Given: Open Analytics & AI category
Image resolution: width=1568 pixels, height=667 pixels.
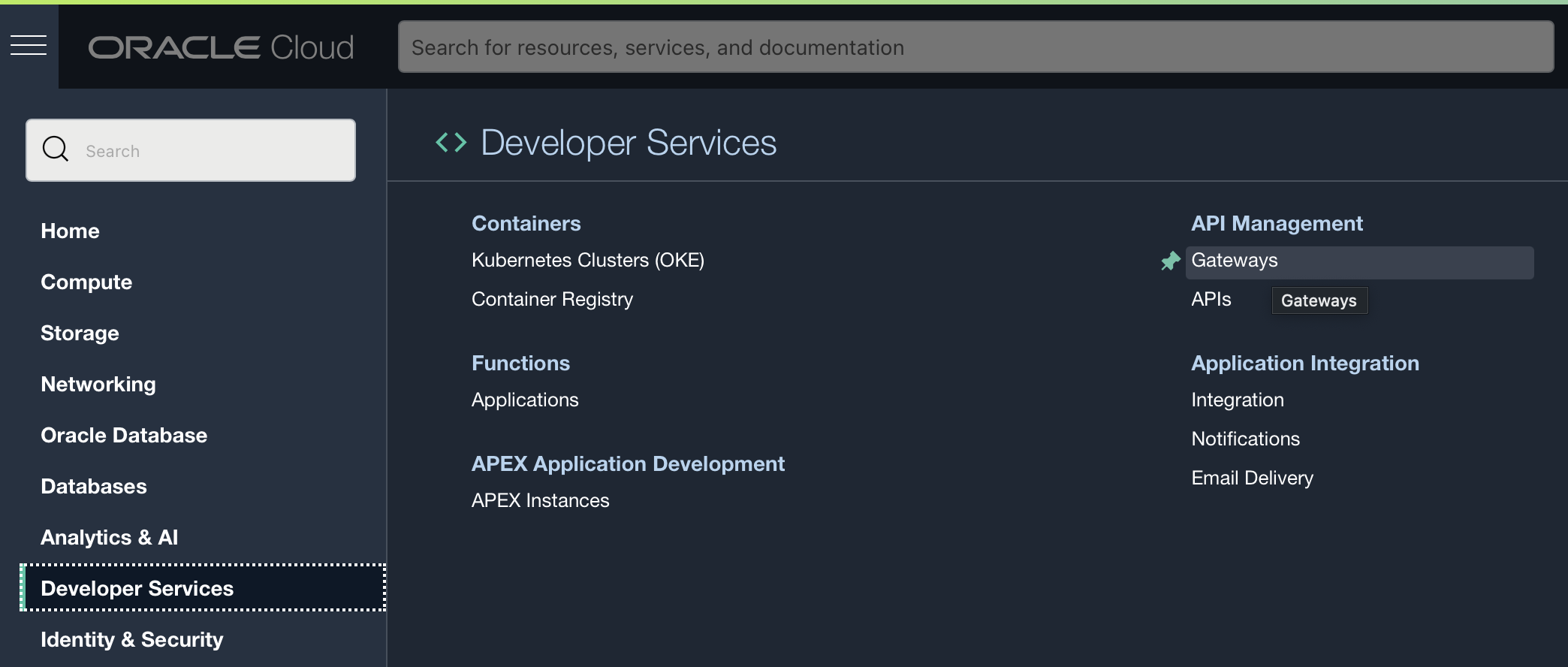Looking at the screenshot, I should (x=109, y=538).
